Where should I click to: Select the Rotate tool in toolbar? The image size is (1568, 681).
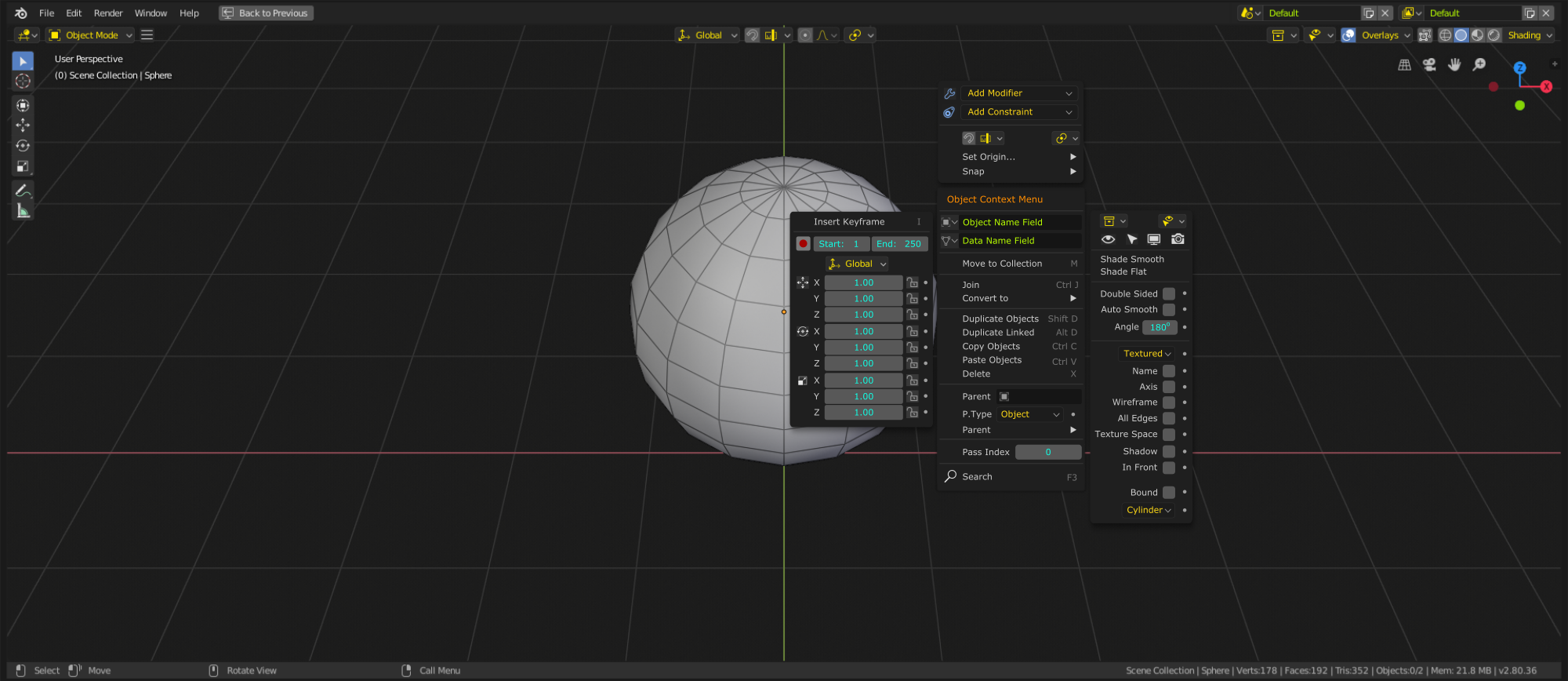click(23, 146)
